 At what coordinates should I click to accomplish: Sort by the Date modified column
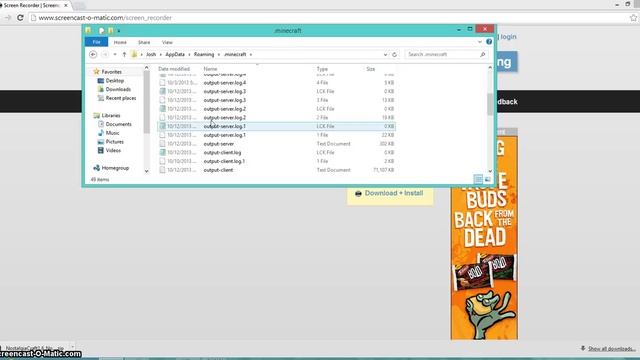coord(174,69)
